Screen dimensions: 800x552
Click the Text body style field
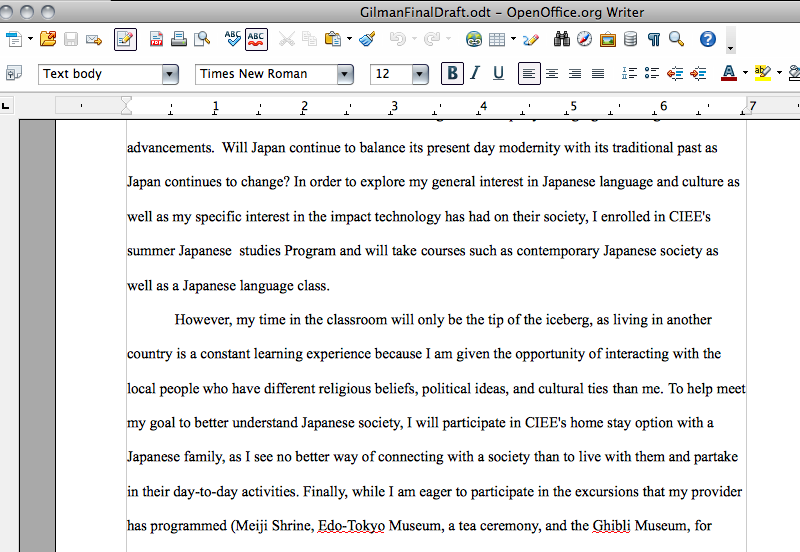pyautogui.click(x=100, y=74)
